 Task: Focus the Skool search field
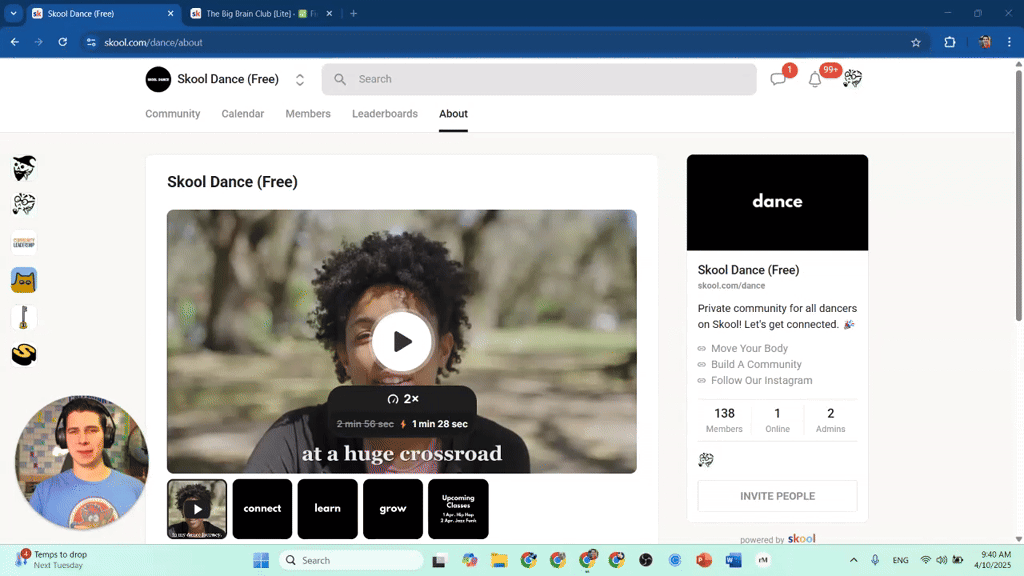pyautogui.click(x=539, y=79)
